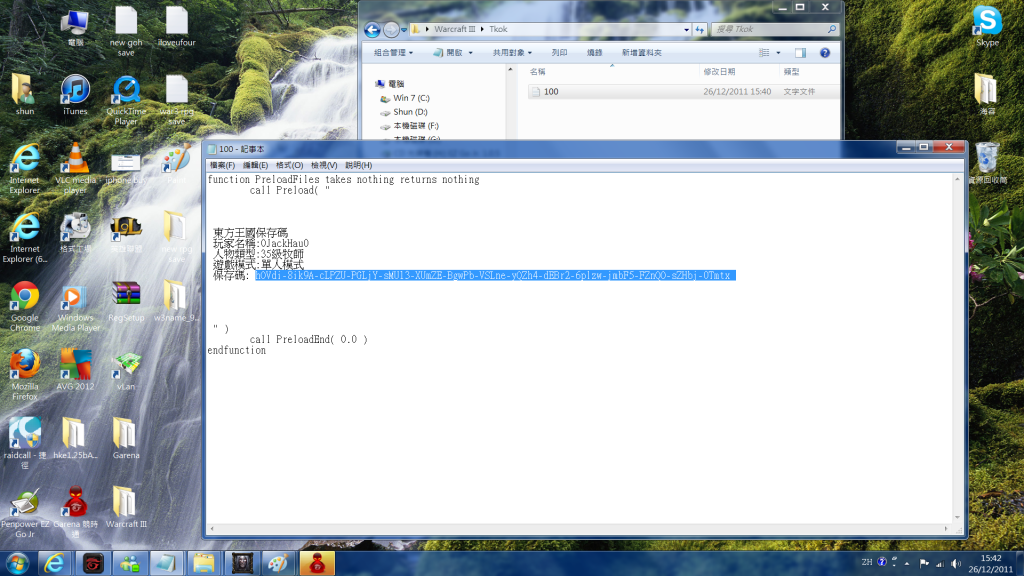The image size is (1024, 576).
Task: Toggle Explorer preview pane button
Action: [x=800, y=53]
